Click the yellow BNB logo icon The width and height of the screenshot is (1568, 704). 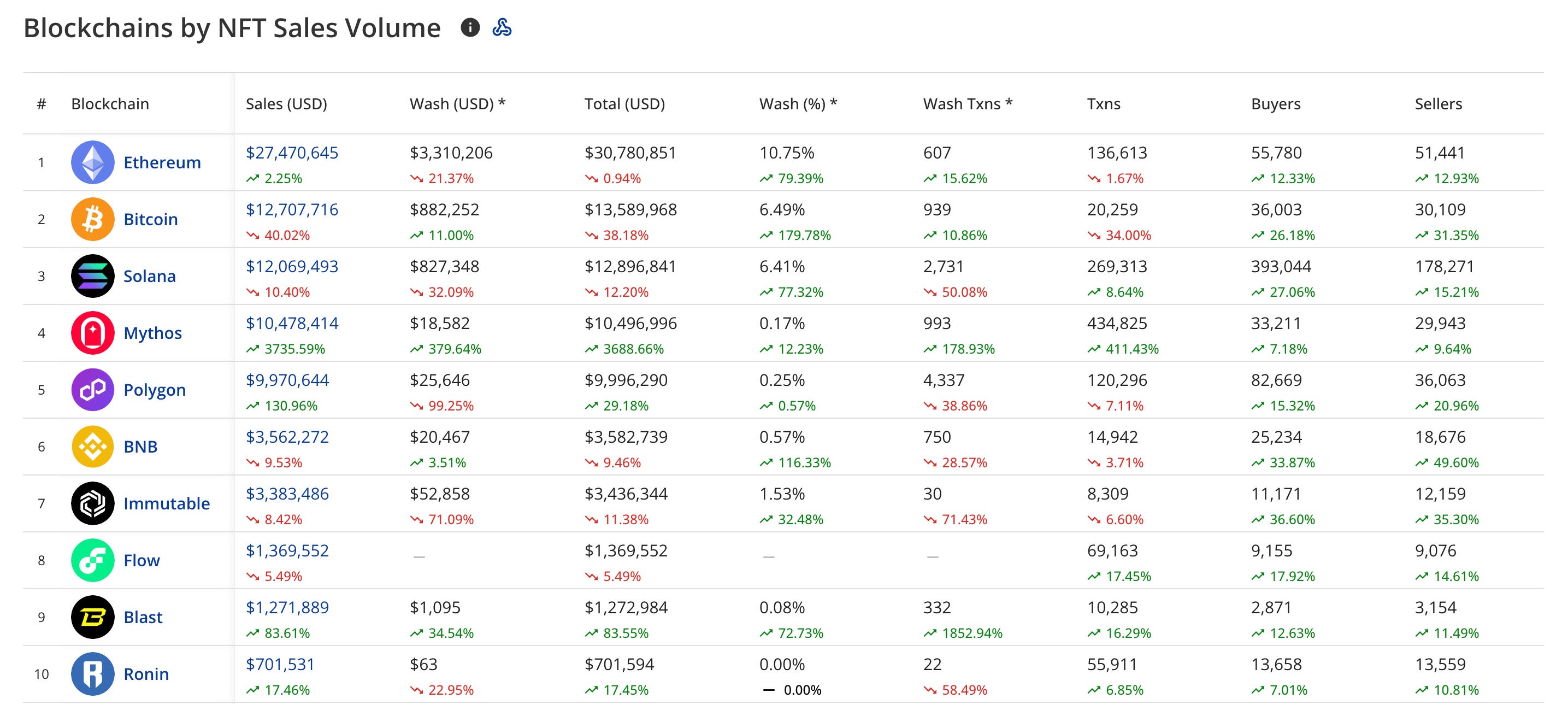pyautogui.click(x=92, y=447)
